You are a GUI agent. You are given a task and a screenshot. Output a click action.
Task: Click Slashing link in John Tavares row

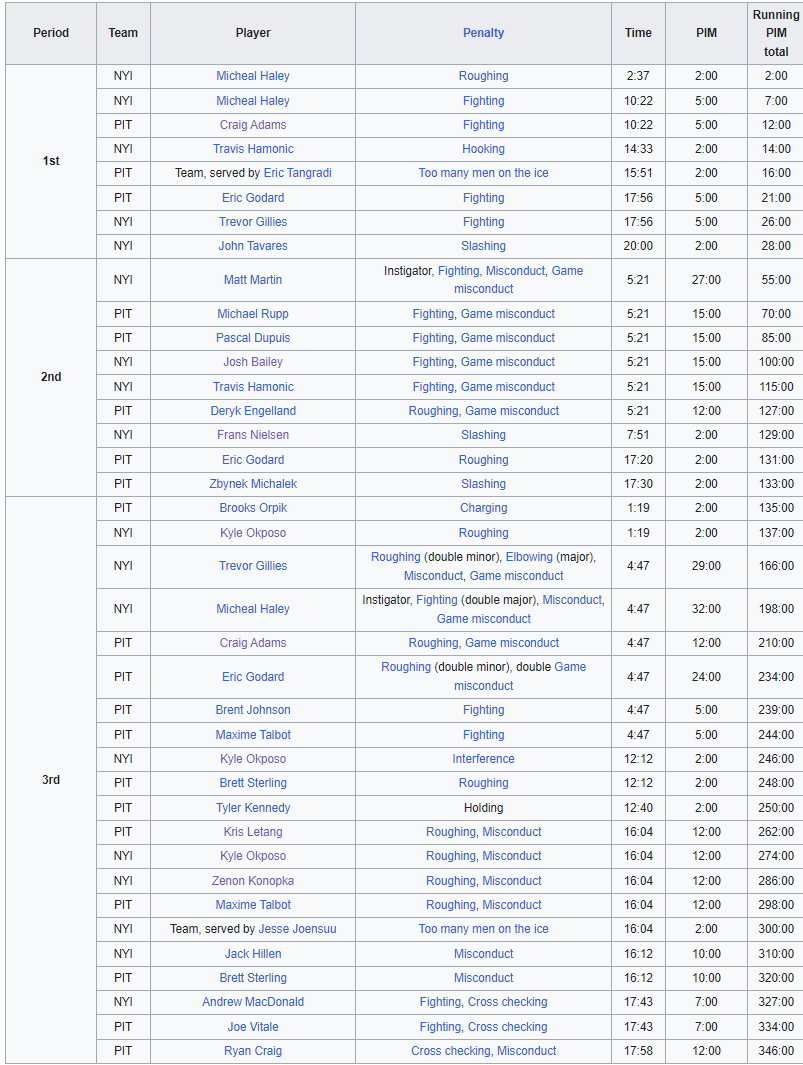click(483, 246)
